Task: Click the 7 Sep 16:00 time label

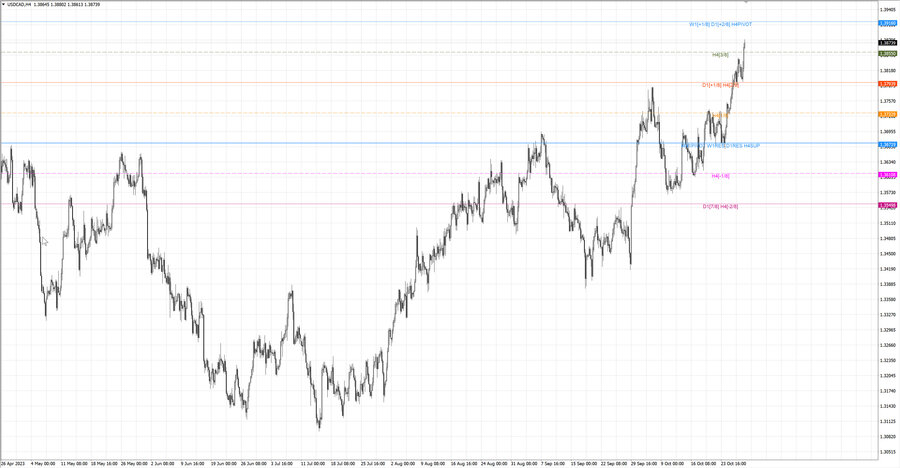Action: [x=554, y=463]
